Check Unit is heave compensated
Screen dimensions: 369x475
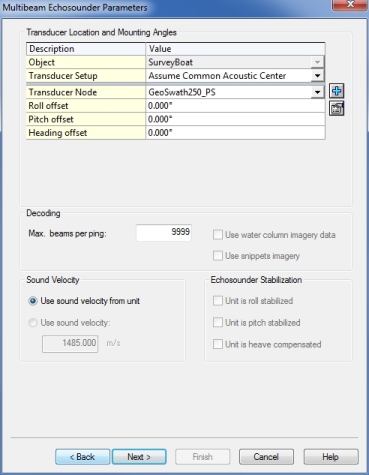[218, 344]
